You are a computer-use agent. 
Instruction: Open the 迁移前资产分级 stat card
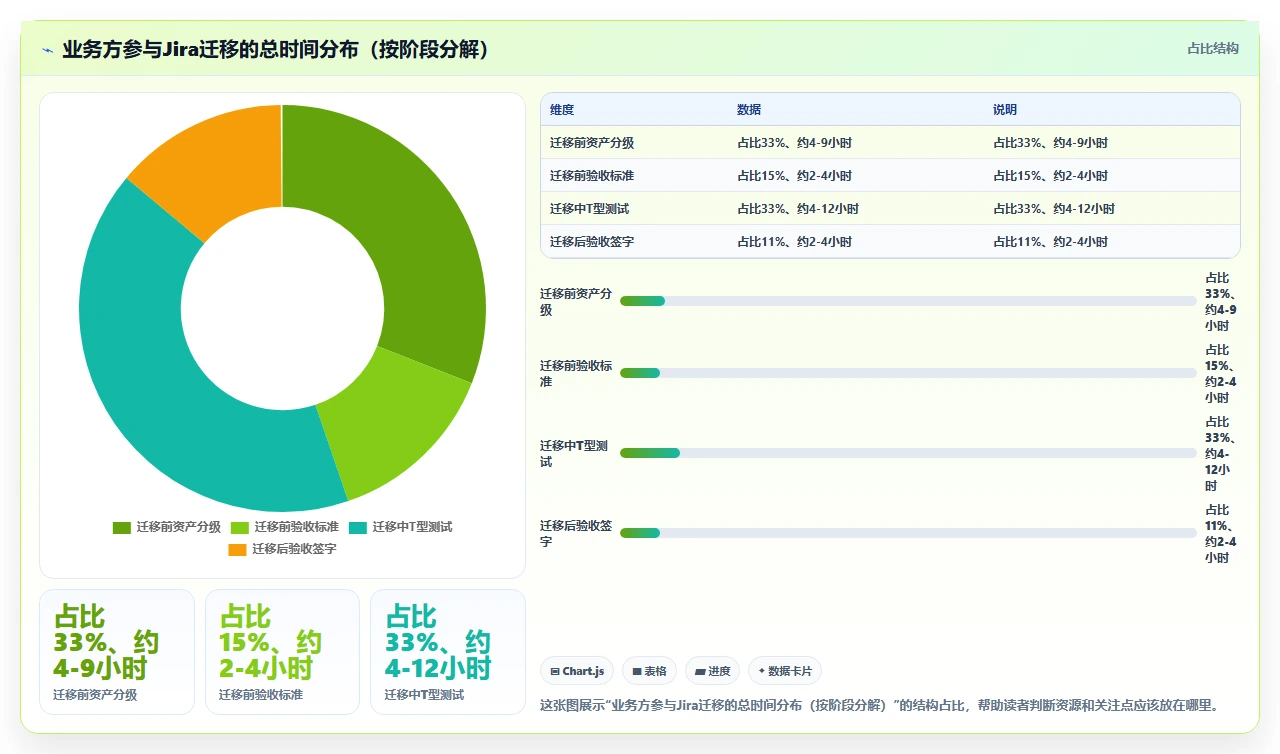(x=117, y=652)
